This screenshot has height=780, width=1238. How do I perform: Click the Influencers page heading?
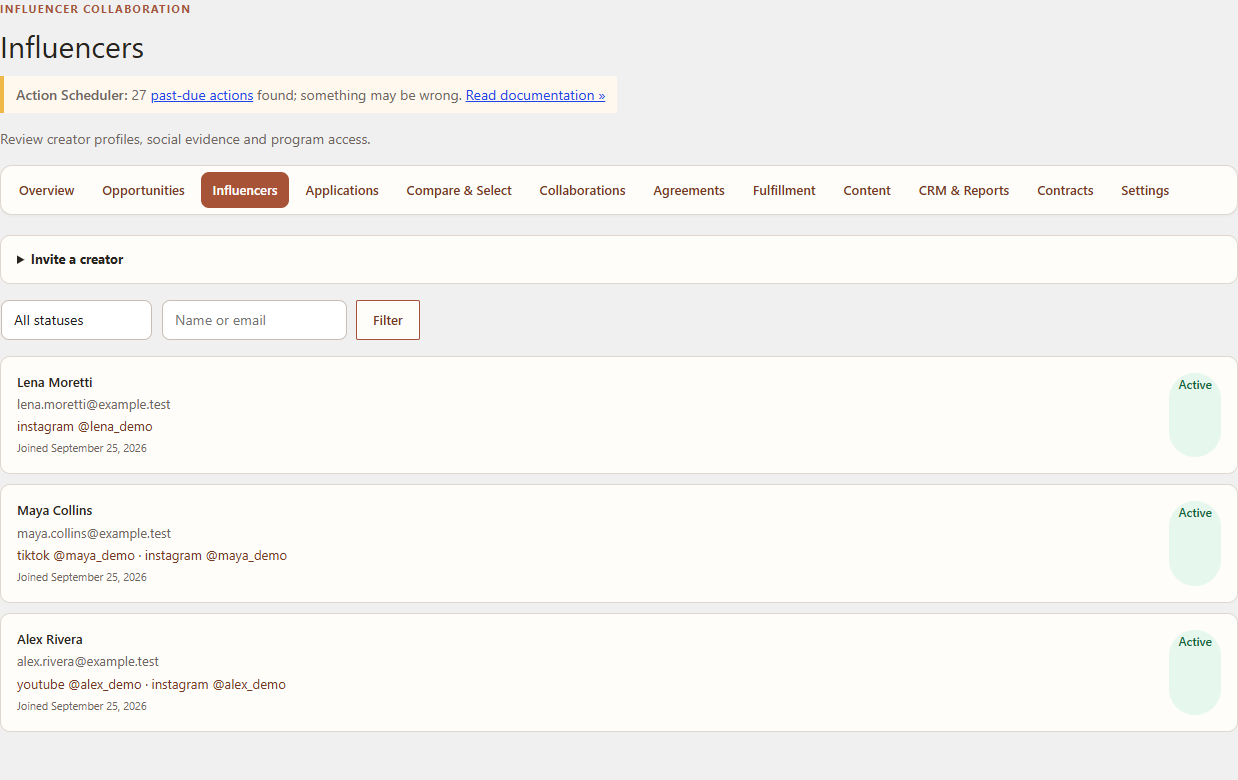[x=72, y=48]
